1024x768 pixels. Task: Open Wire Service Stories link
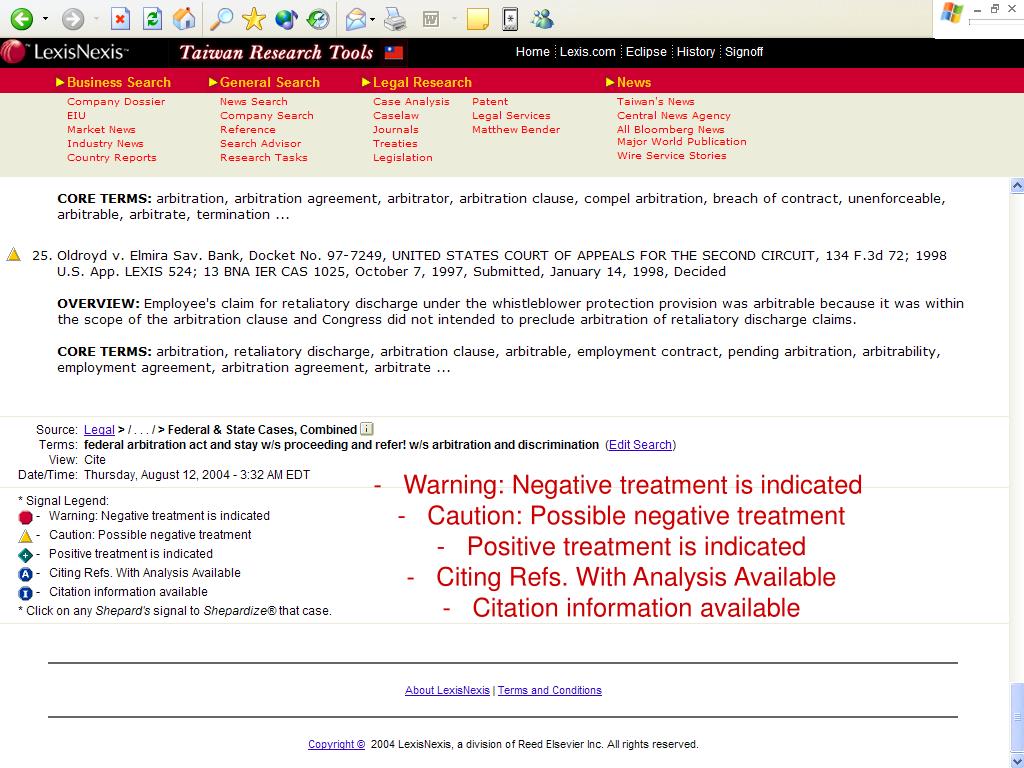pos(672,155)
